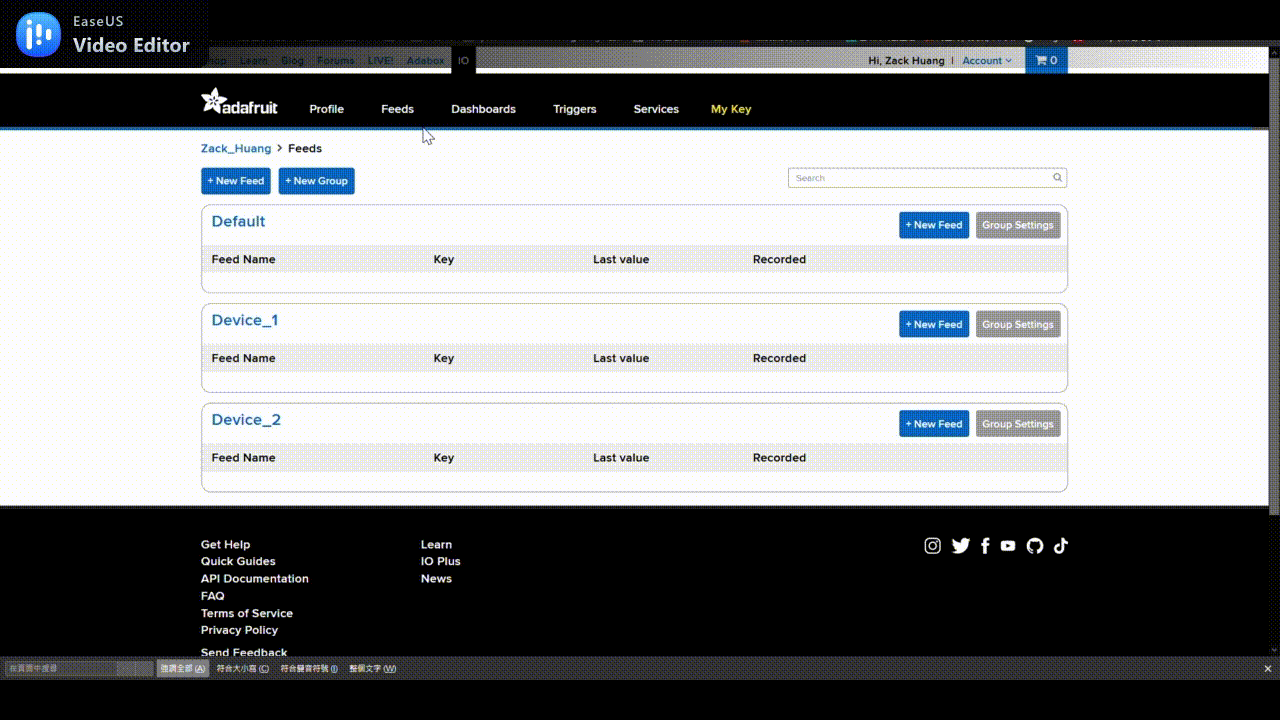This screenshot has width=1280, height=720.
Task: Open Group Settings for Device_2
Action: tap(1018, 424)
